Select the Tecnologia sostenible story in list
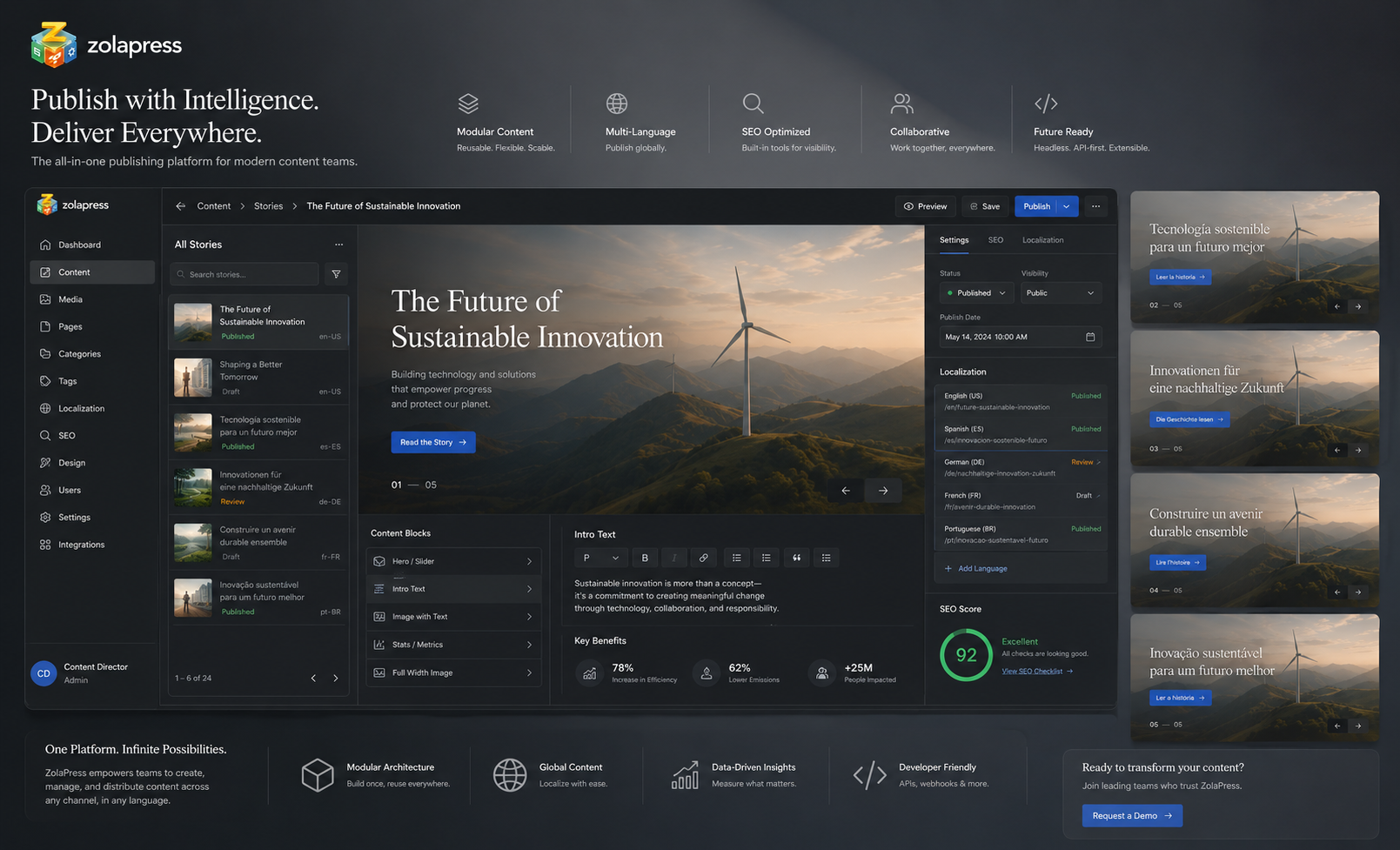 tap(258, 432)
